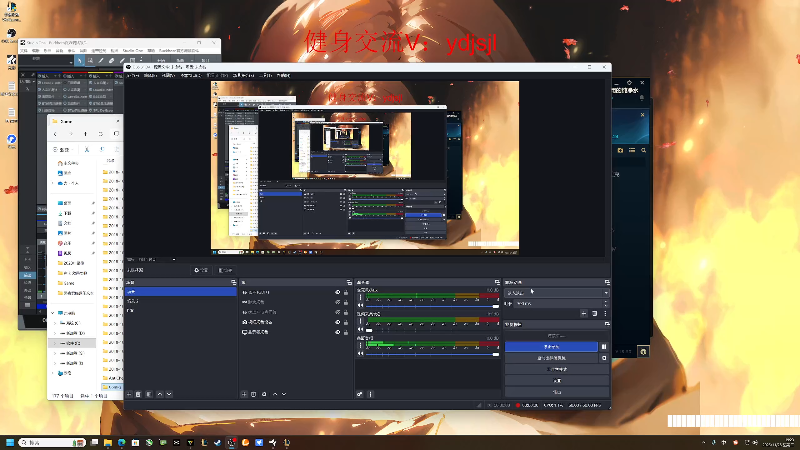Expand network node at Explorer tree bottom
The image size is (800, 450).
pos(53,373)
